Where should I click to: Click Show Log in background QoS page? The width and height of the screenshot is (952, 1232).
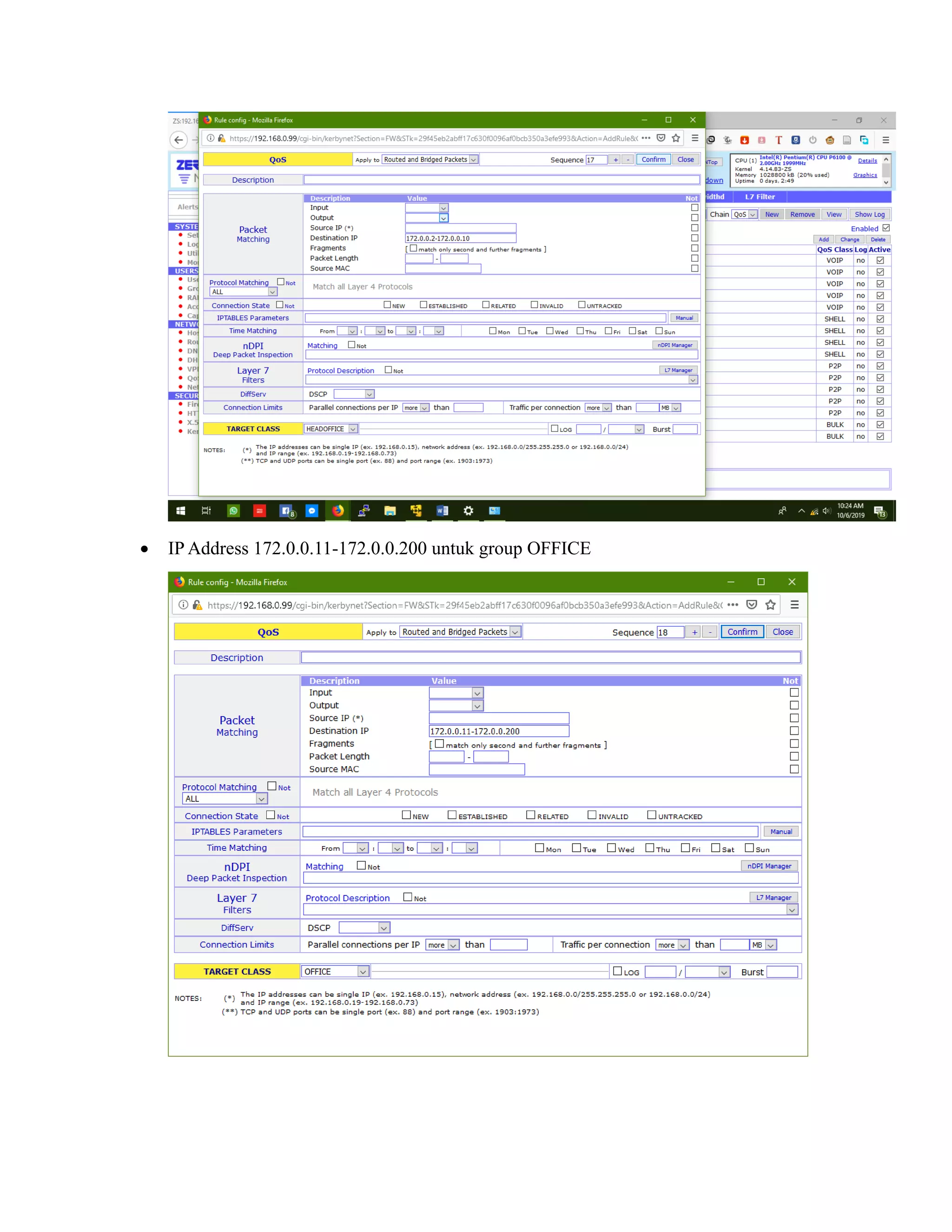(870, 214)
